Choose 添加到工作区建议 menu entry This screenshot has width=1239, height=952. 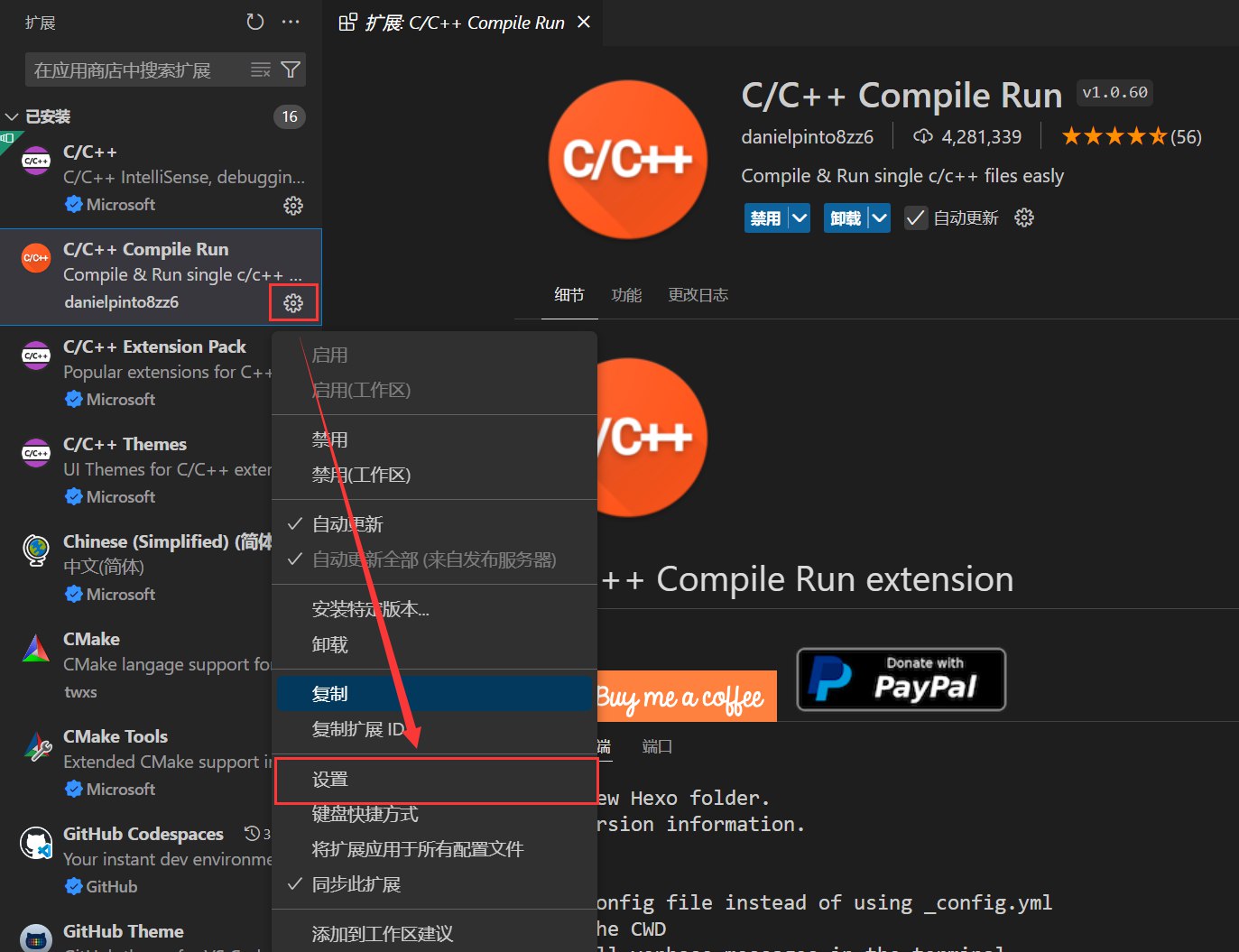click(x=434, y=934)
